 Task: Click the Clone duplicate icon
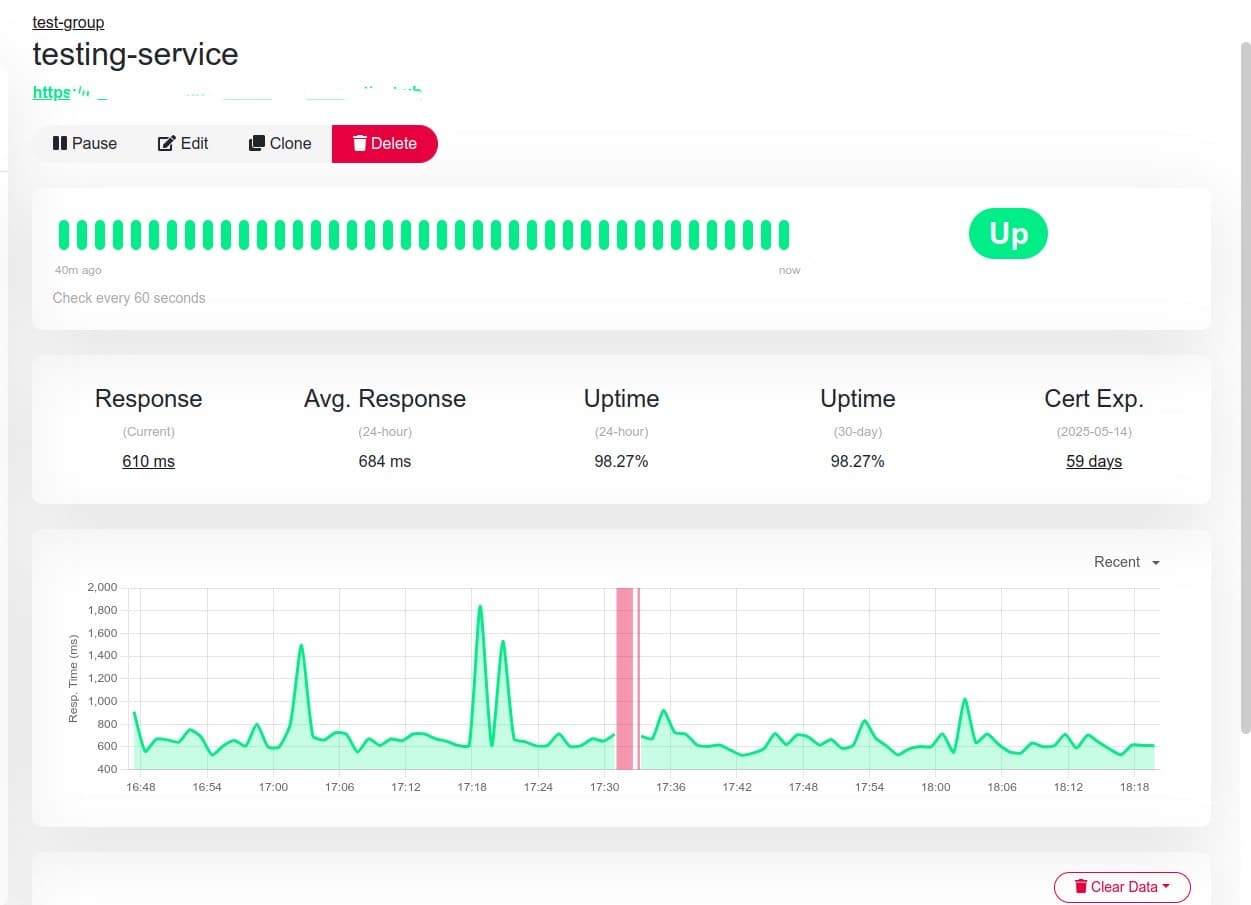click(257, 143)
